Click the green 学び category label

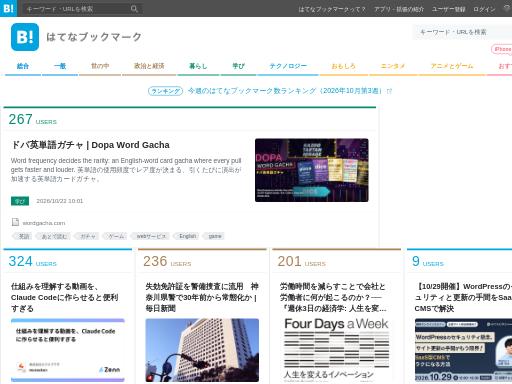20,201
